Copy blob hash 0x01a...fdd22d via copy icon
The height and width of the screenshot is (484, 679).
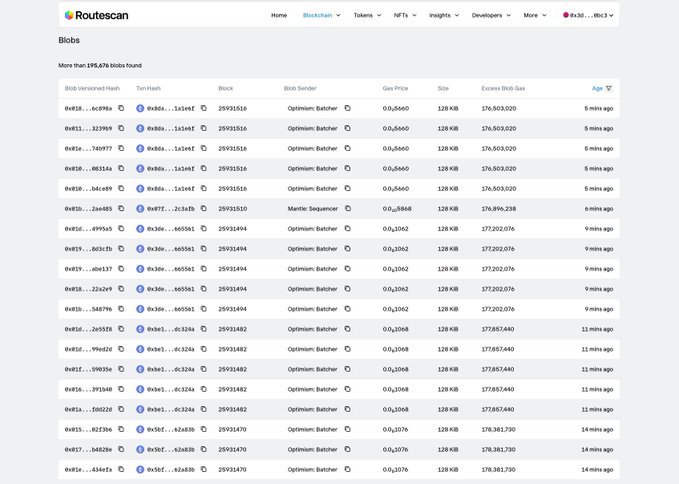[x=121, y=409]
